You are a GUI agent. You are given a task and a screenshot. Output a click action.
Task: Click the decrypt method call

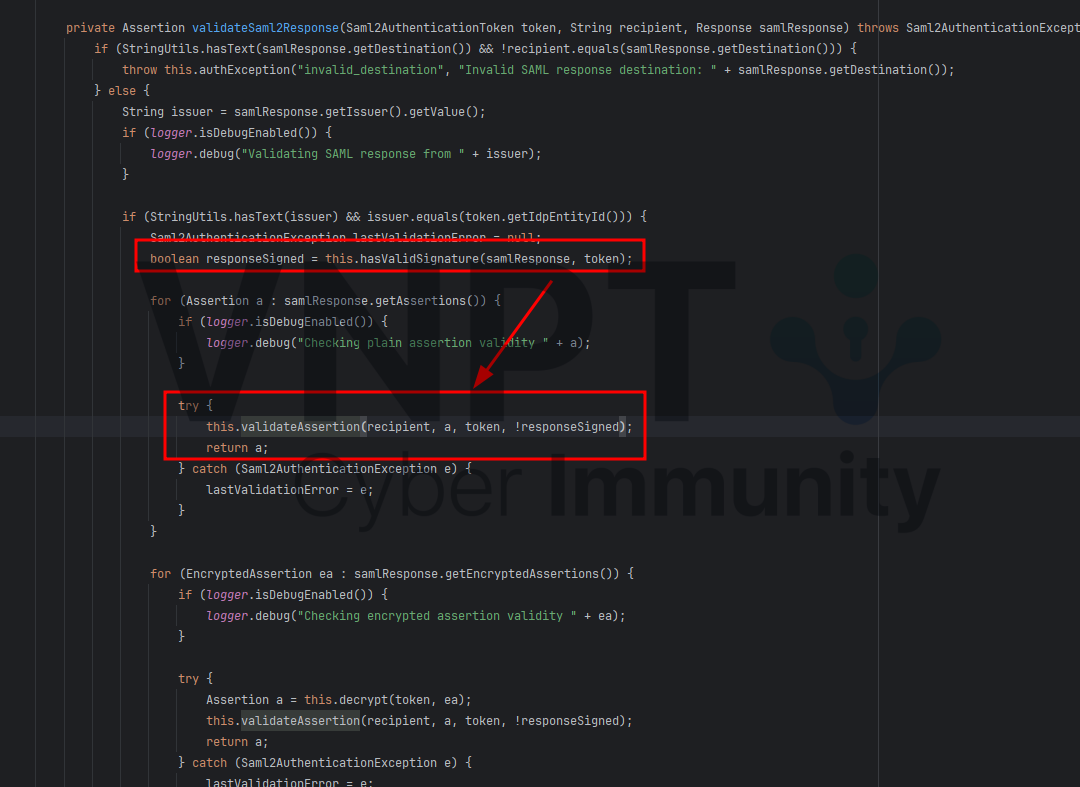point(364,700)
